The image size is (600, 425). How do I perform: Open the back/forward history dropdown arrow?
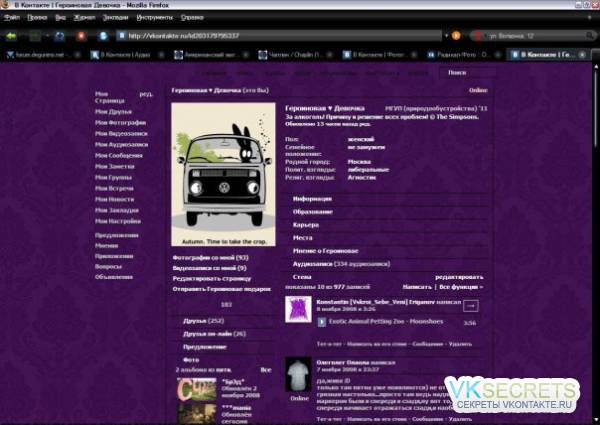pos(47,36)
